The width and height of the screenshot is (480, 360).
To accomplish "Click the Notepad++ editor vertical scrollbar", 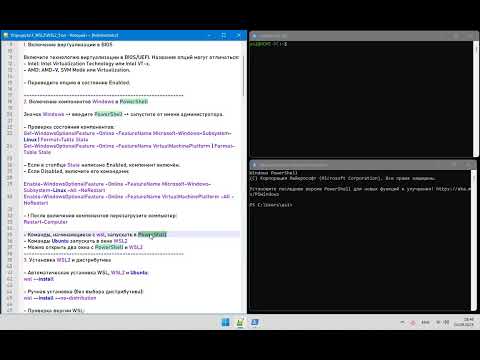I will (x=244, y=178).
